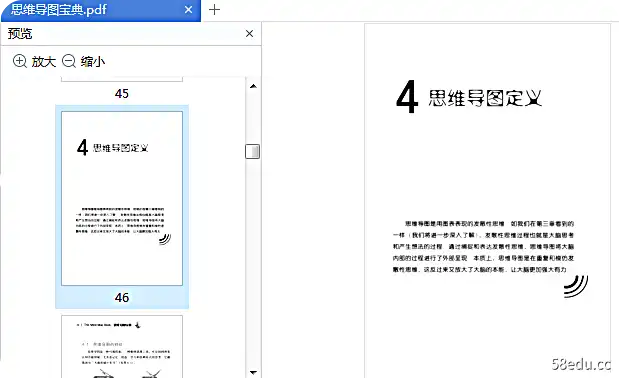This screenshot has height=378, width=619.
Task: Click the zoom-out magnifier icon
Action: pyautogui.click(x=69, y=62)
